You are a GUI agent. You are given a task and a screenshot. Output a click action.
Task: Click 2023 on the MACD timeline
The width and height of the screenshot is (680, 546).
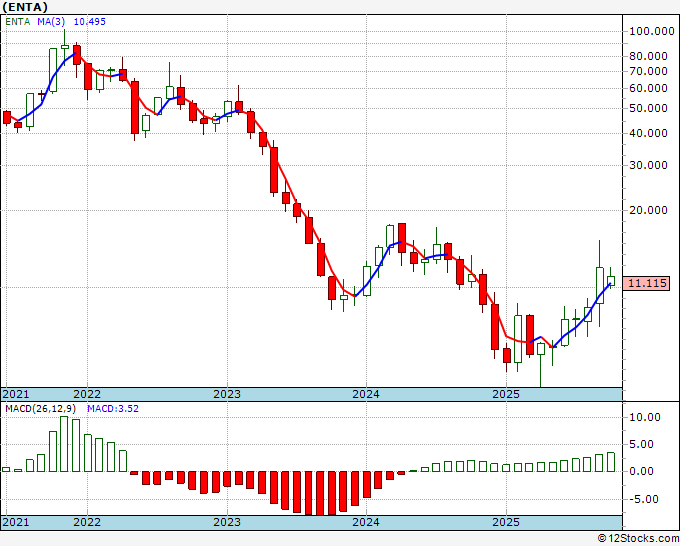(x=227, y=522)
